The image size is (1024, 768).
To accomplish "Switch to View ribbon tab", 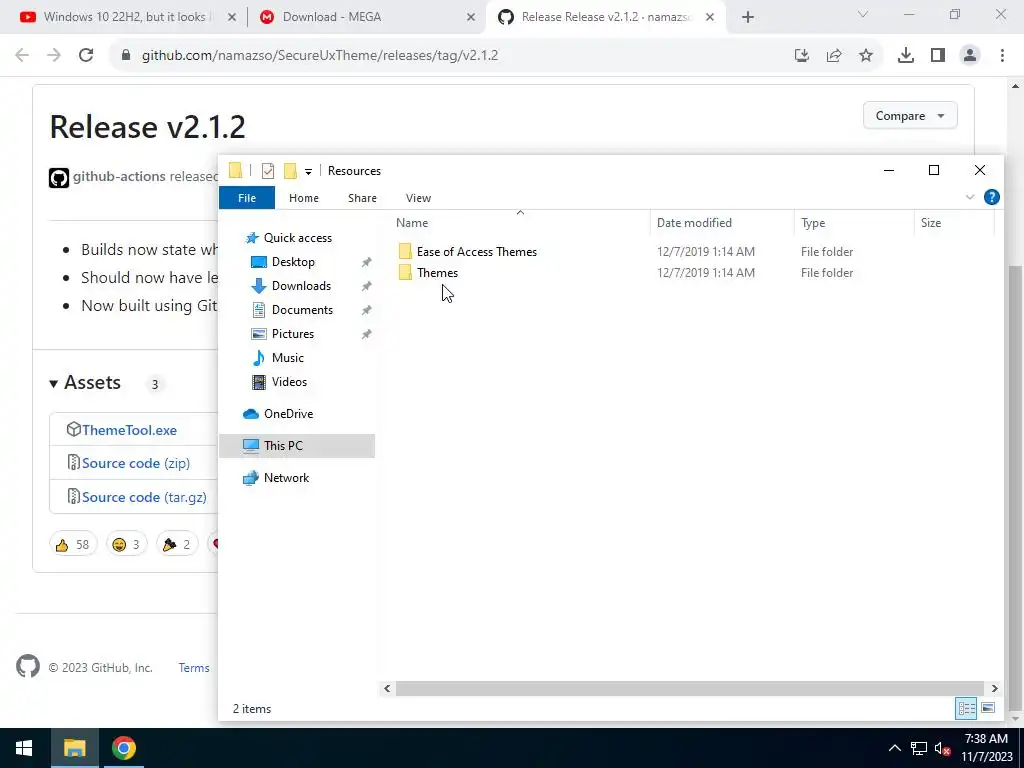I will click(x=418, y=198).
